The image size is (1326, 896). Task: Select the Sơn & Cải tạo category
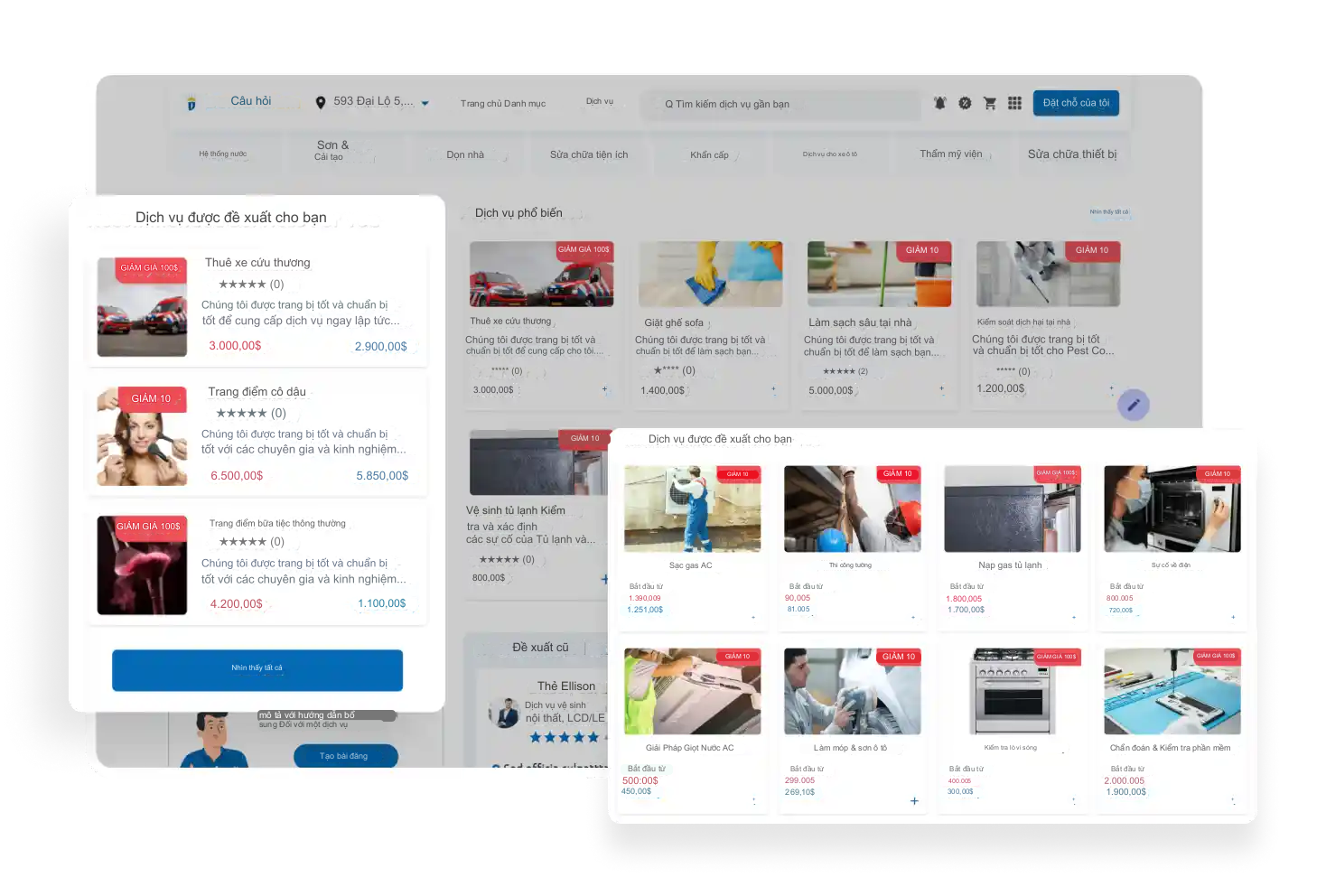[331, 151]
